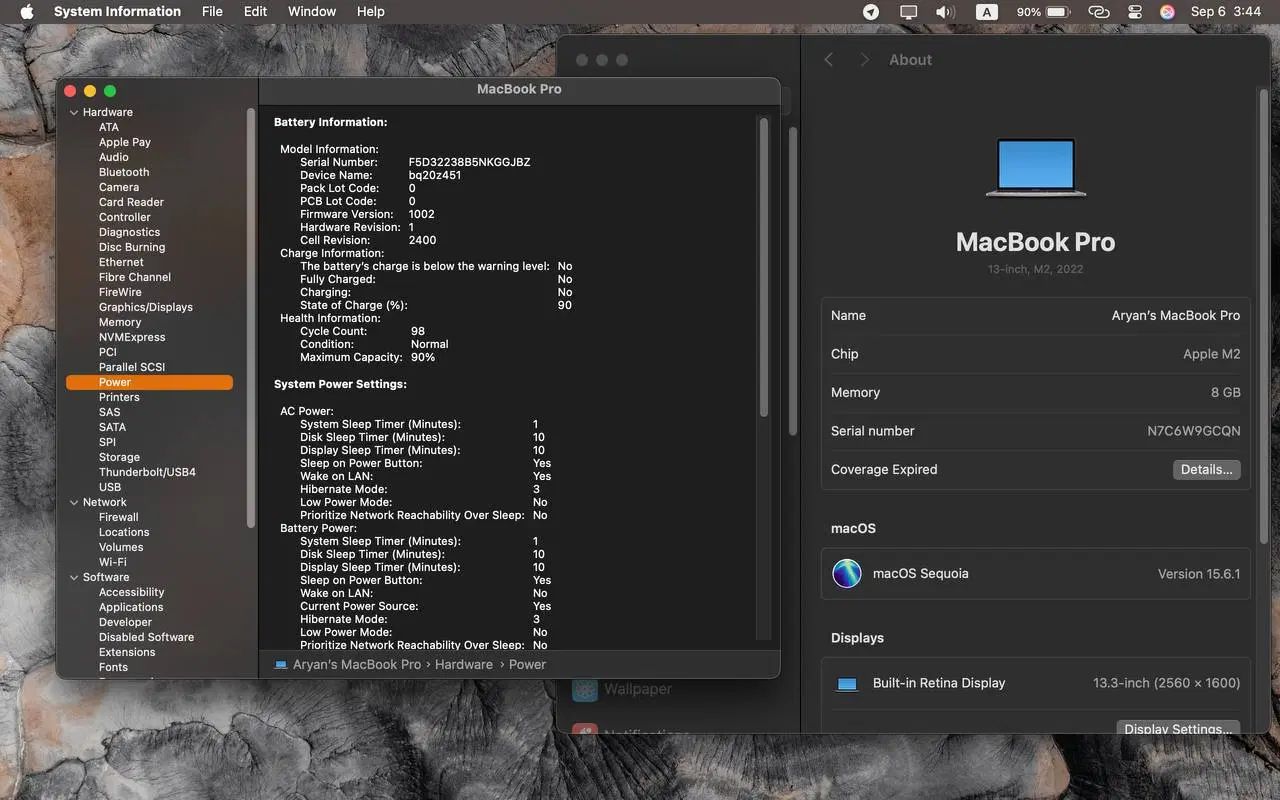Viewport: 1280px width, 800px height.
Task: Click the Maximum Capacity value 90%
Action: [x=423, y=357]
